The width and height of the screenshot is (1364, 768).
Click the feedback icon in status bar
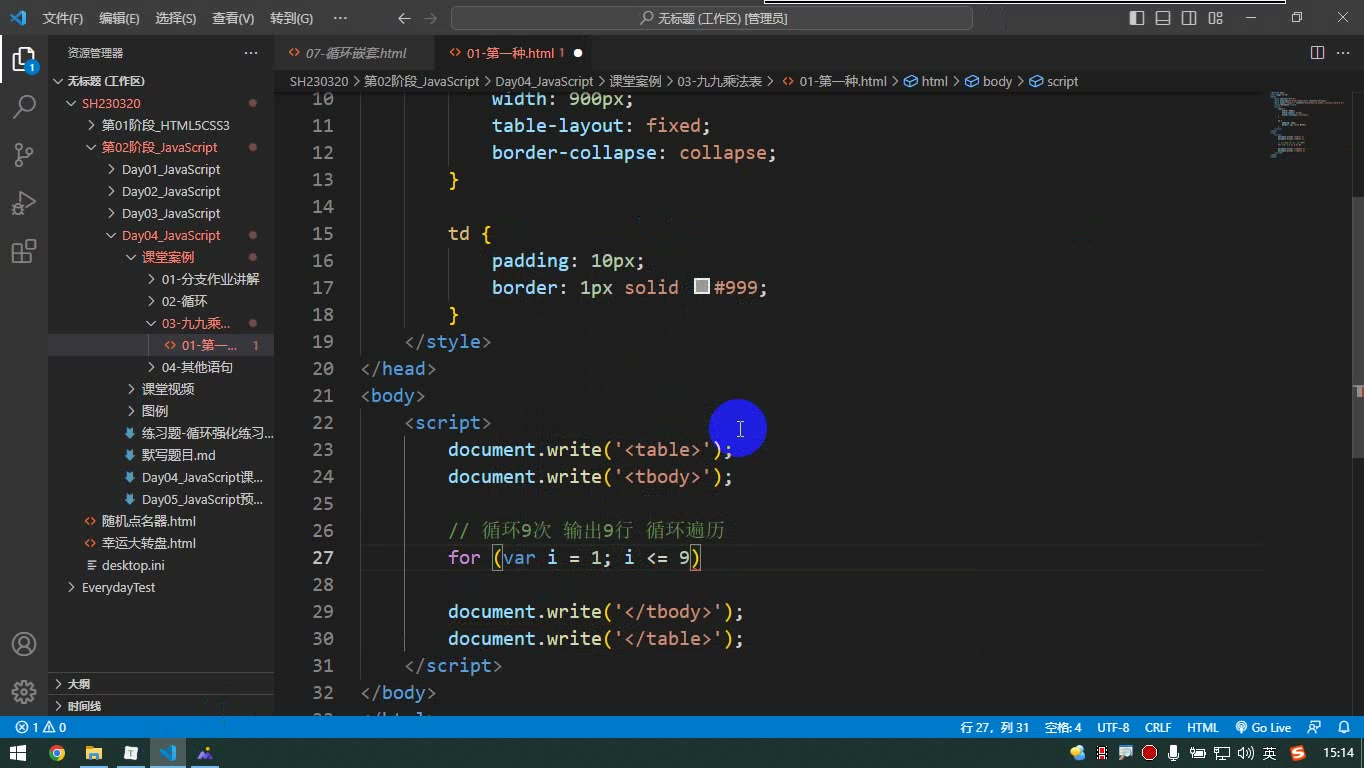pyautogui.click(x=1314, y=728)
